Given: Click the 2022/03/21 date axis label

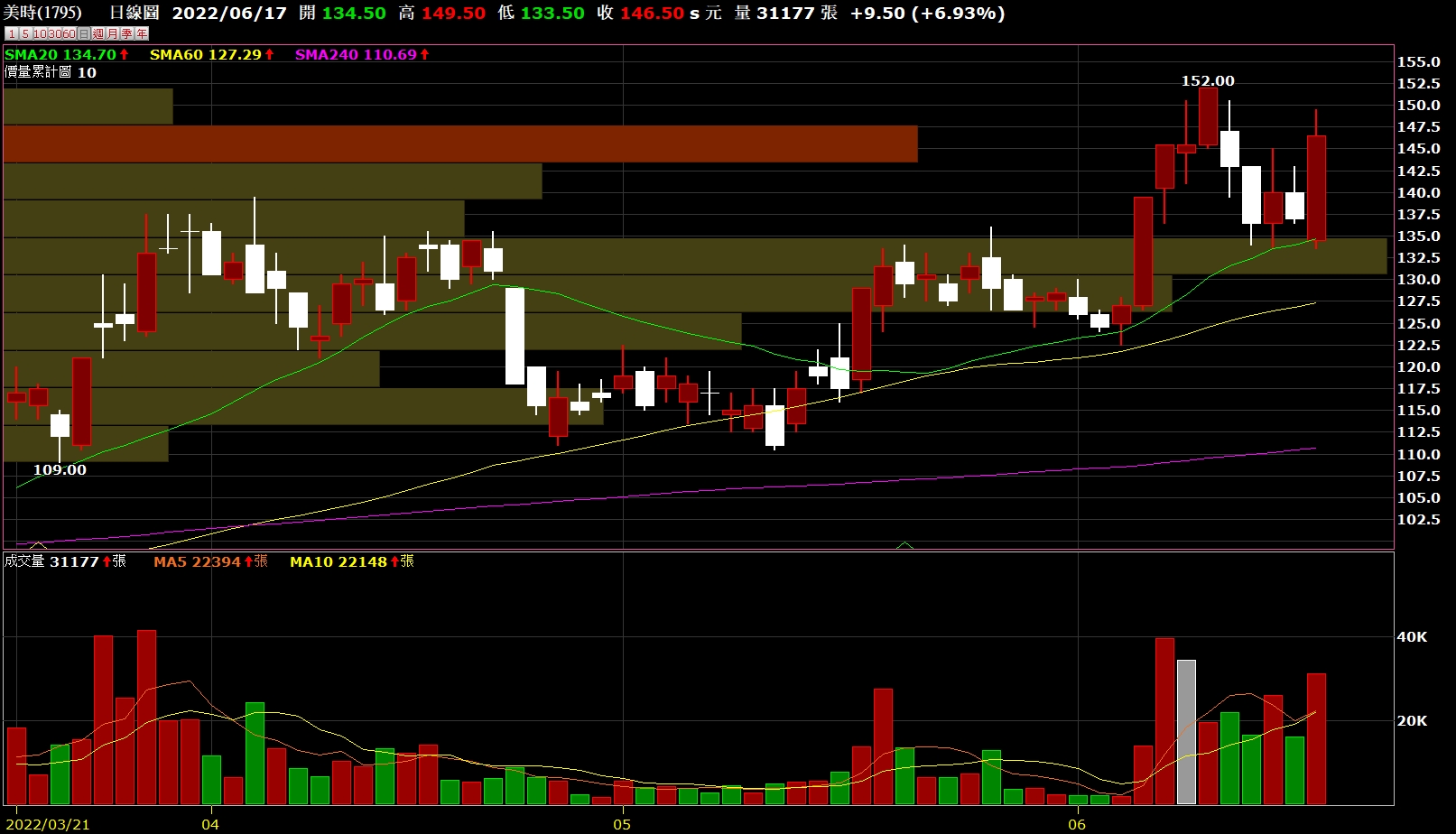Looking at the screenshot, I should (x=48, y=824).
